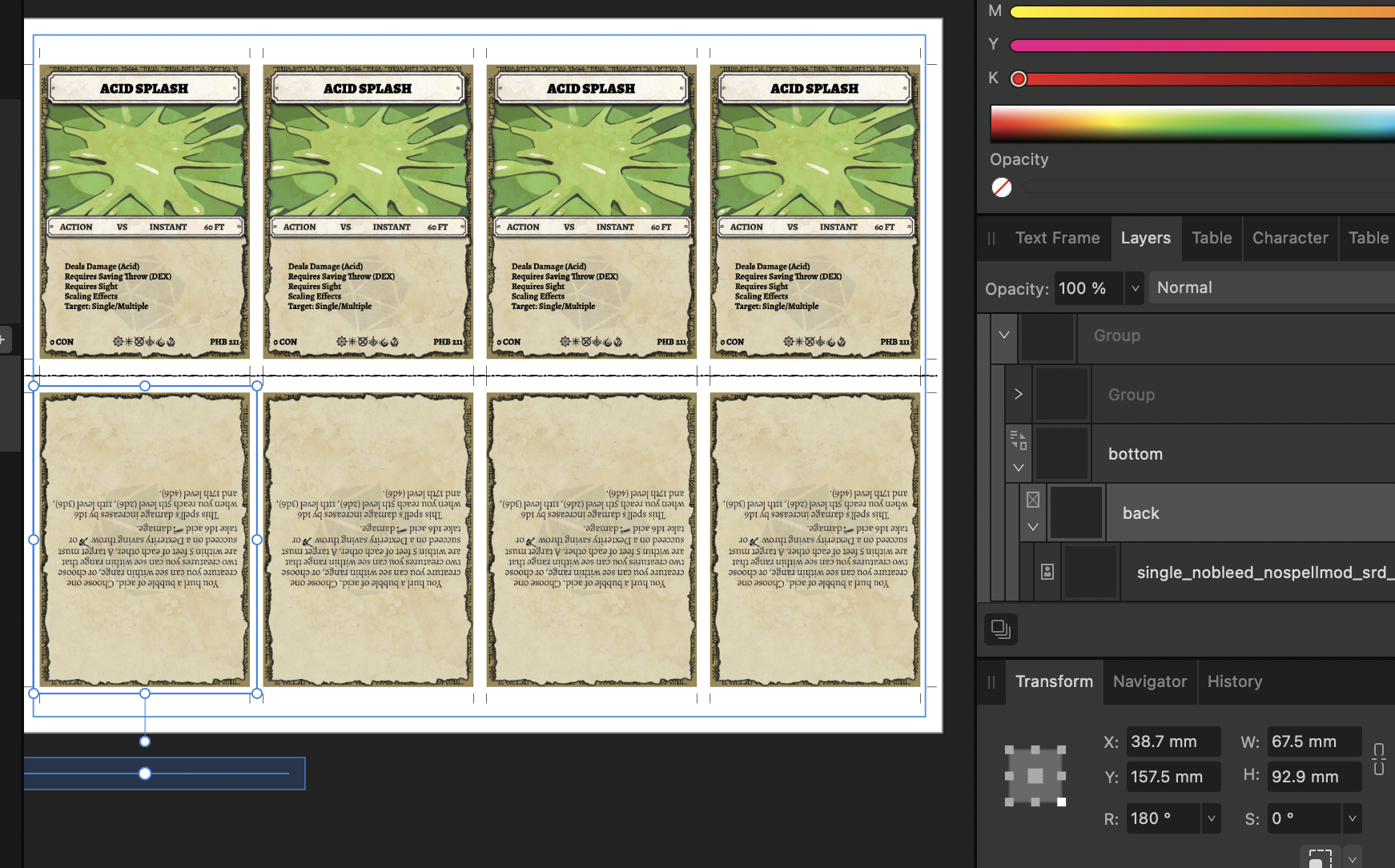
Task: Click the dashed-frame icon below the S field
Action: click(x=1320, y=858)
